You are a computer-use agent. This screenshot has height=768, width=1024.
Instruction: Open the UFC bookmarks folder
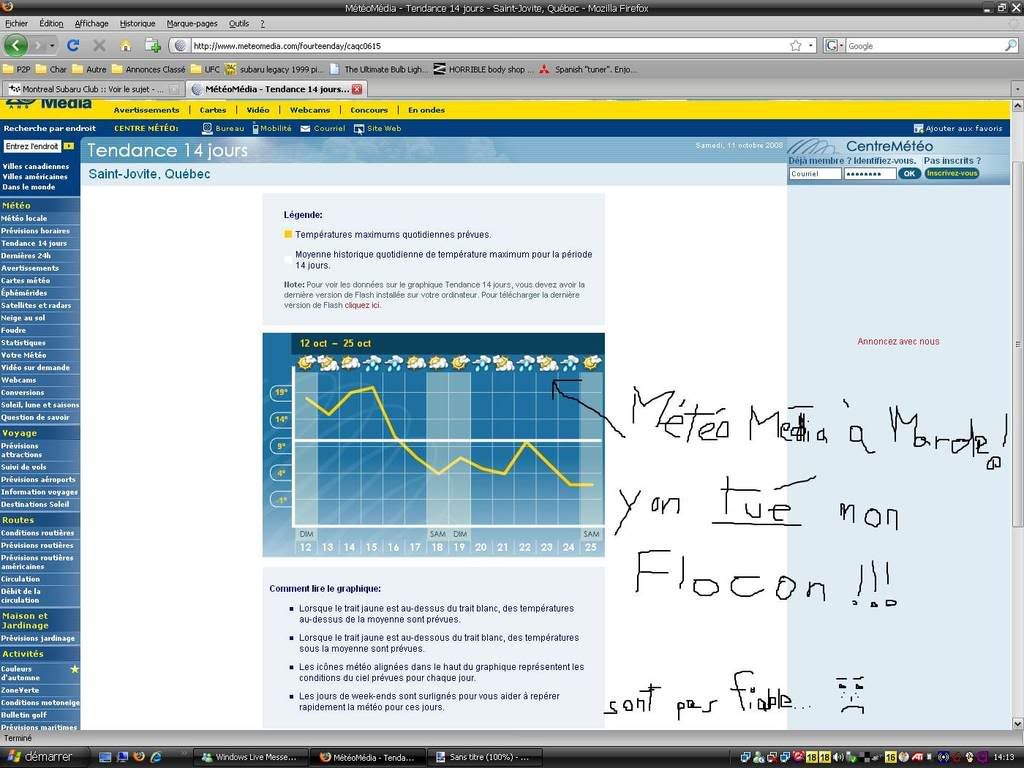(206, 69)
